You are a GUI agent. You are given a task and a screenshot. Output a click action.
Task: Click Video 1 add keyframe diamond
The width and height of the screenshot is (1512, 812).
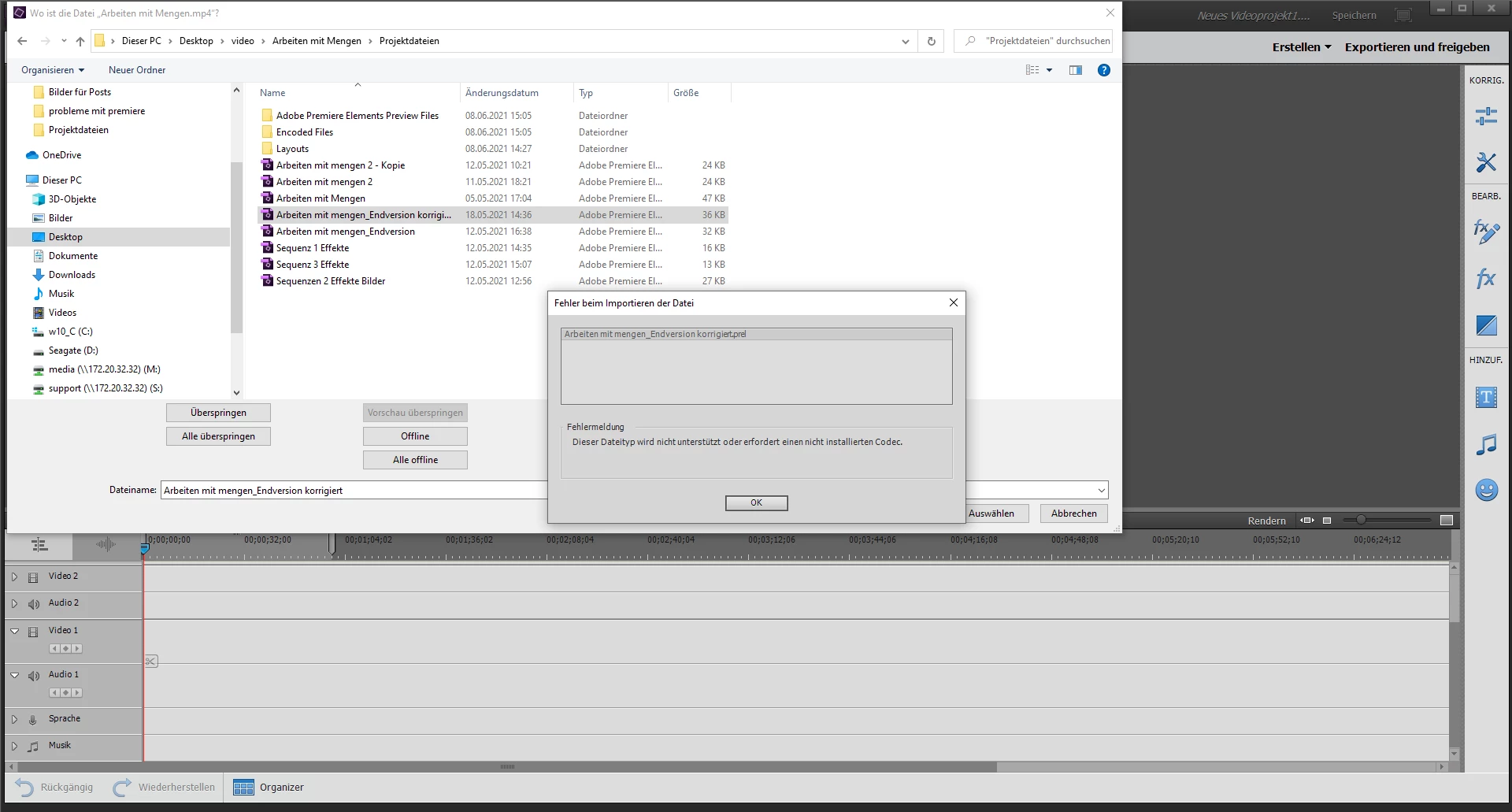(65, 649)
